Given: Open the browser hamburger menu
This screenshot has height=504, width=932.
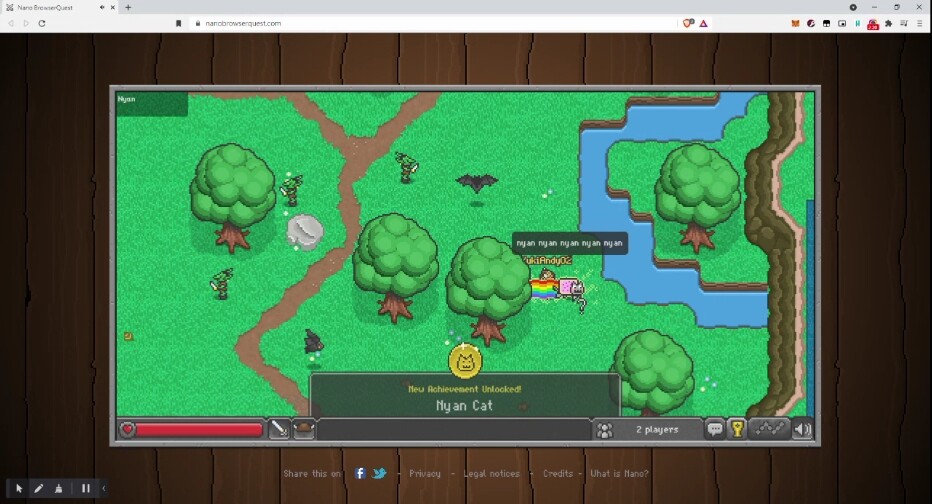Looking at the screenshot, I should [920, 23].
